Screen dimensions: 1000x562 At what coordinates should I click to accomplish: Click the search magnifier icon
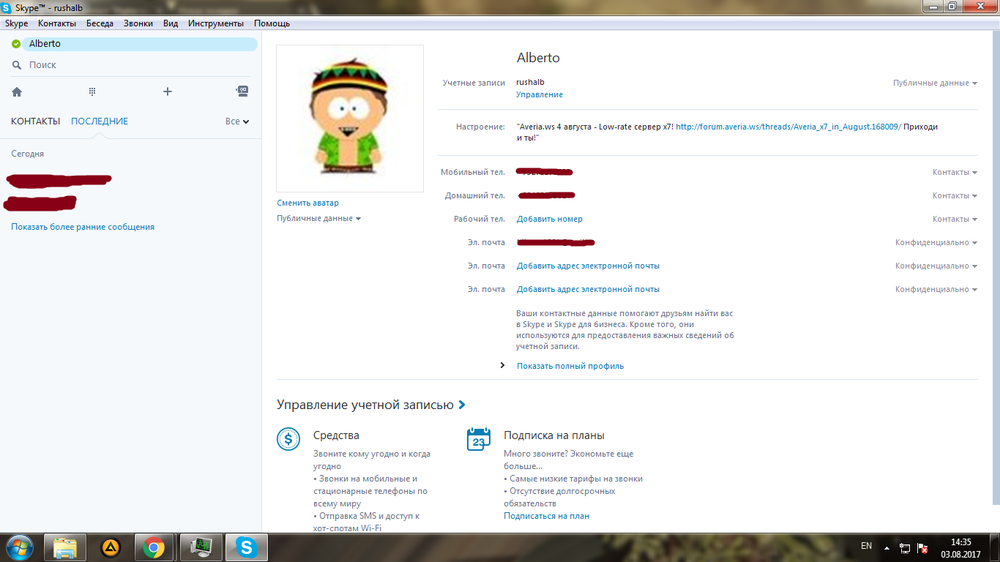[17, 65]
